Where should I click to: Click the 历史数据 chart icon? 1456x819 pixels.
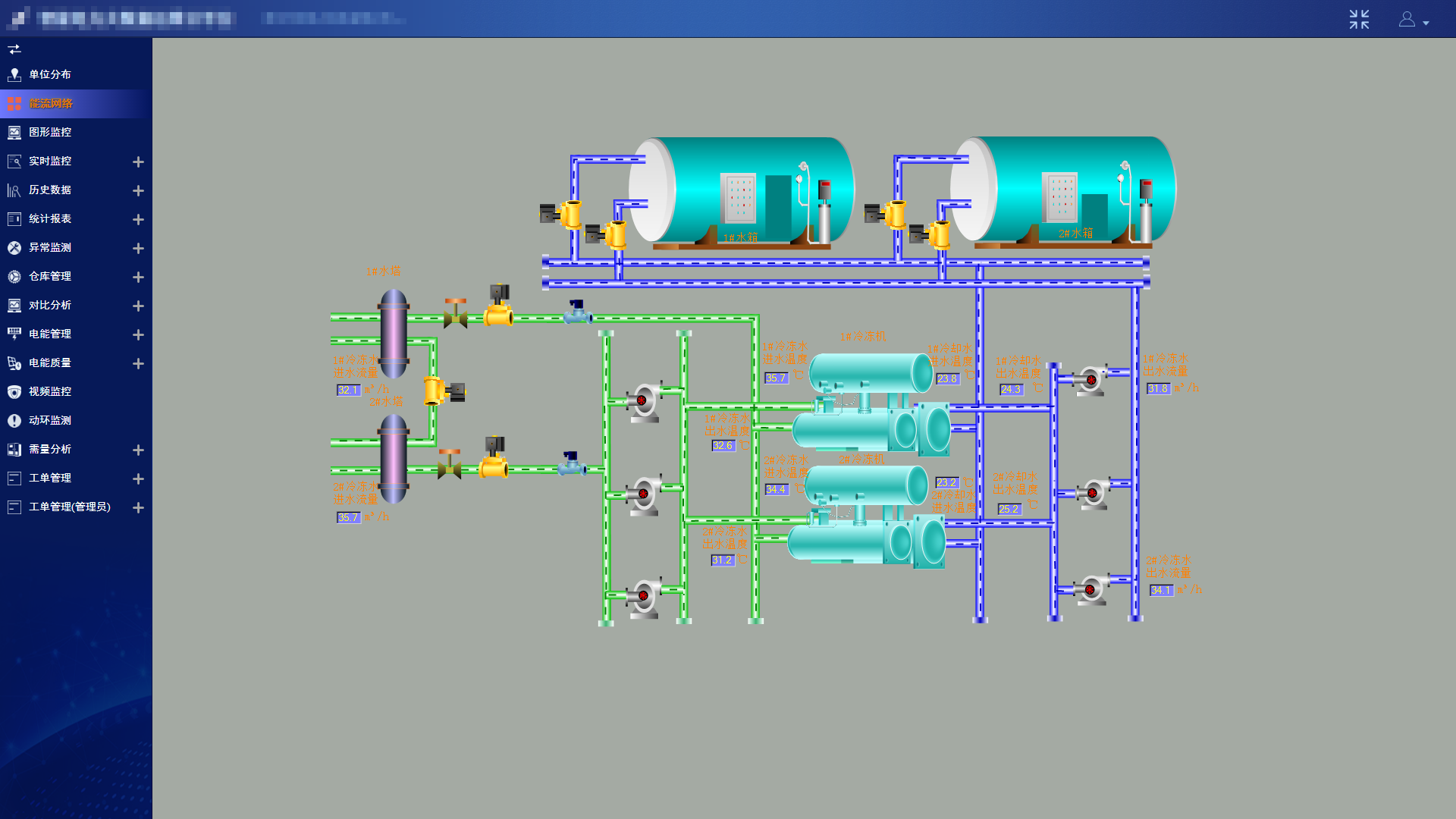click(14, 190)
